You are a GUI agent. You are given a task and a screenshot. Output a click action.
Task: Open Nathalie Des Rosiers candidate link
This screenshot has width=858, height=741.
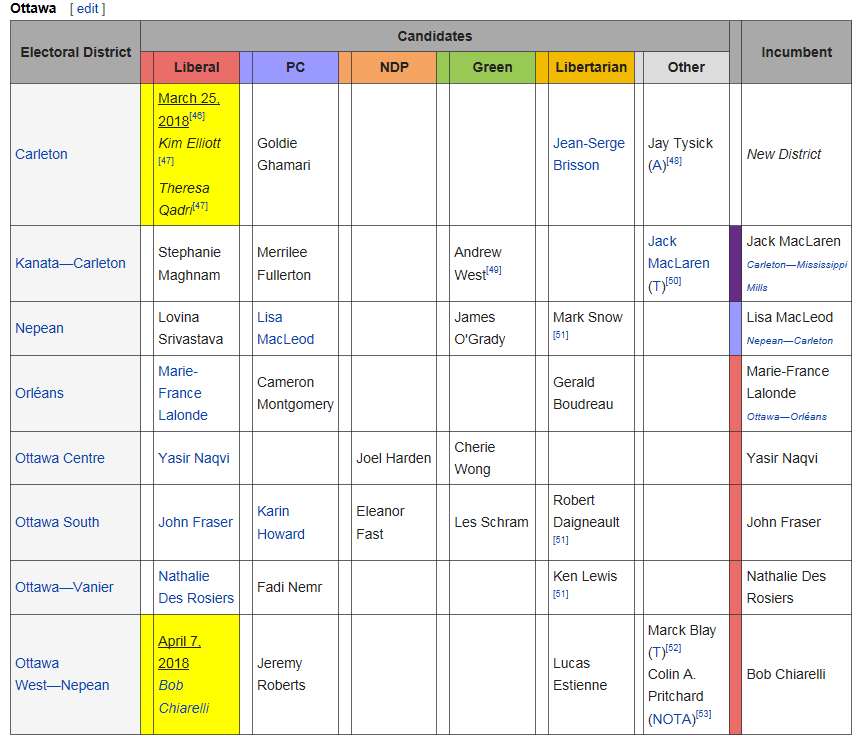(195, 587)
